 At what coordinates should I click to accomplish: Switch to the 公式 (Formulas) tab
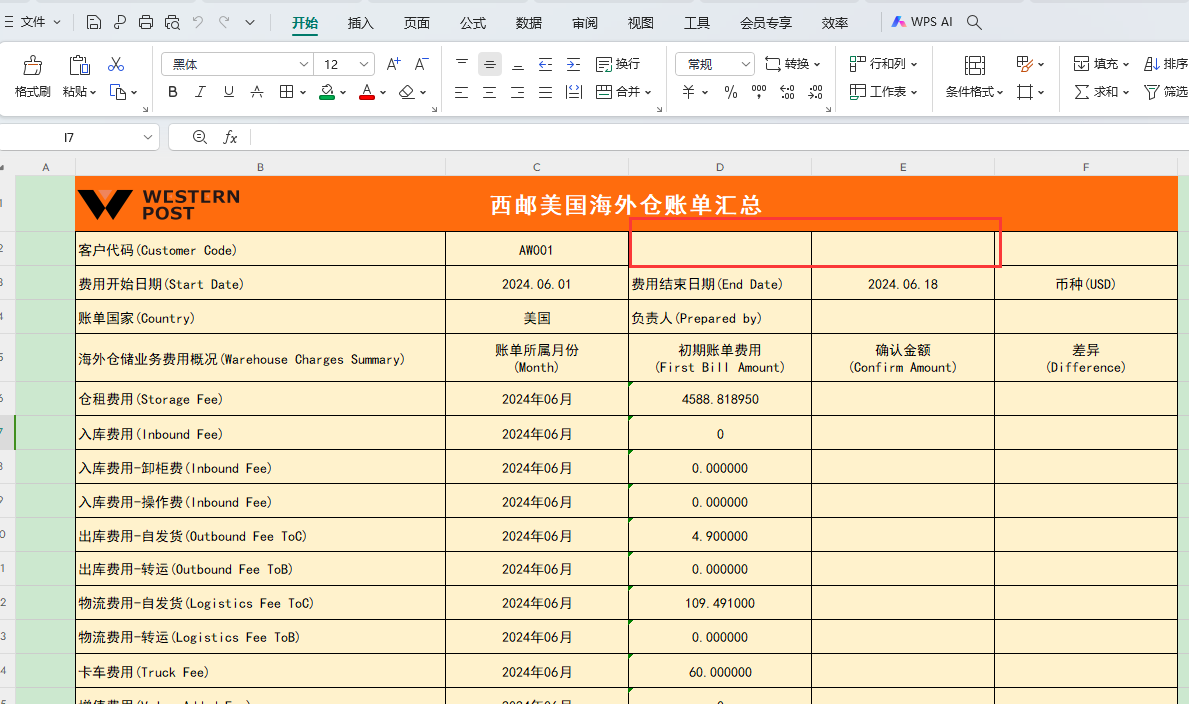point(472,23)
